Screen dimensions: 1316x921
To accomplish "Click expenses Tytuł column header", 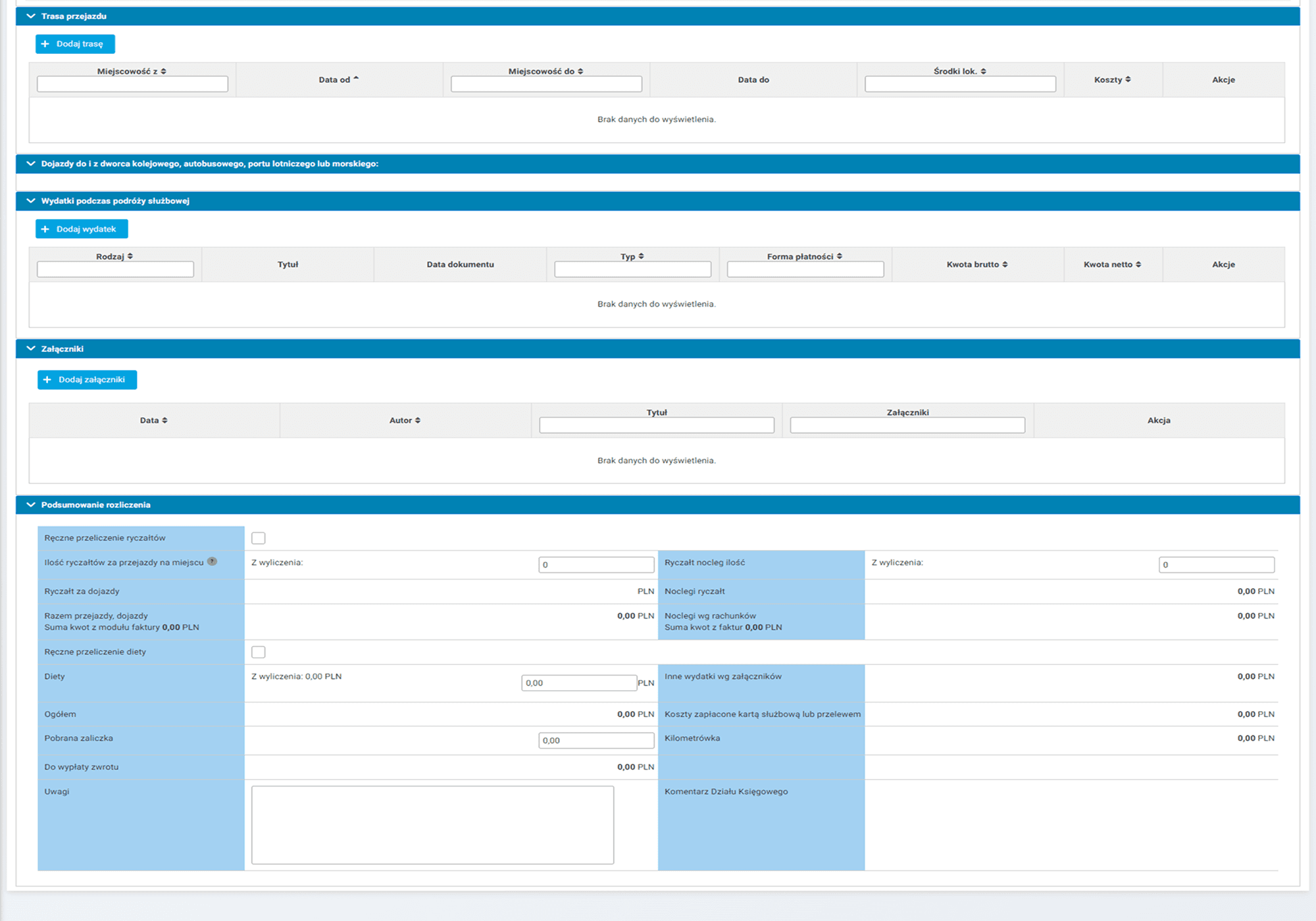I will pyautogui.click(x=288, y=264).
